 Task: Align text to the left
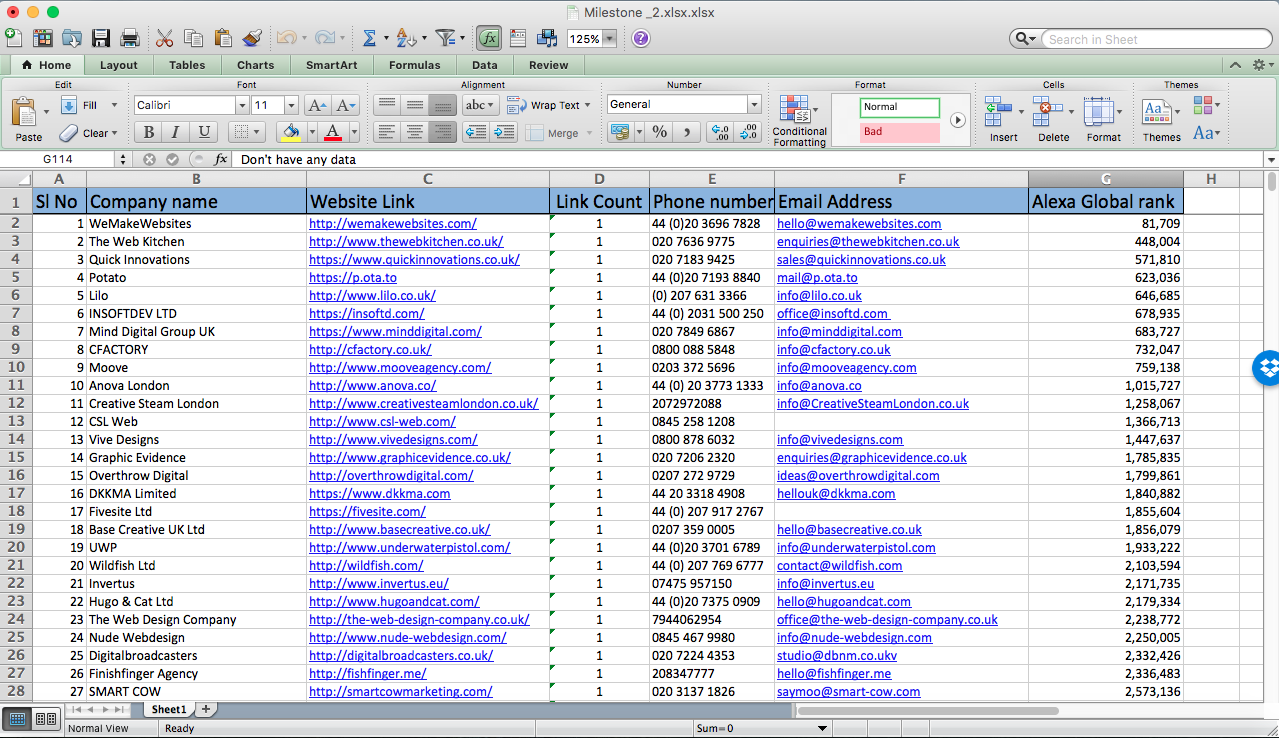pyautogui.click(x=387, y=132)
